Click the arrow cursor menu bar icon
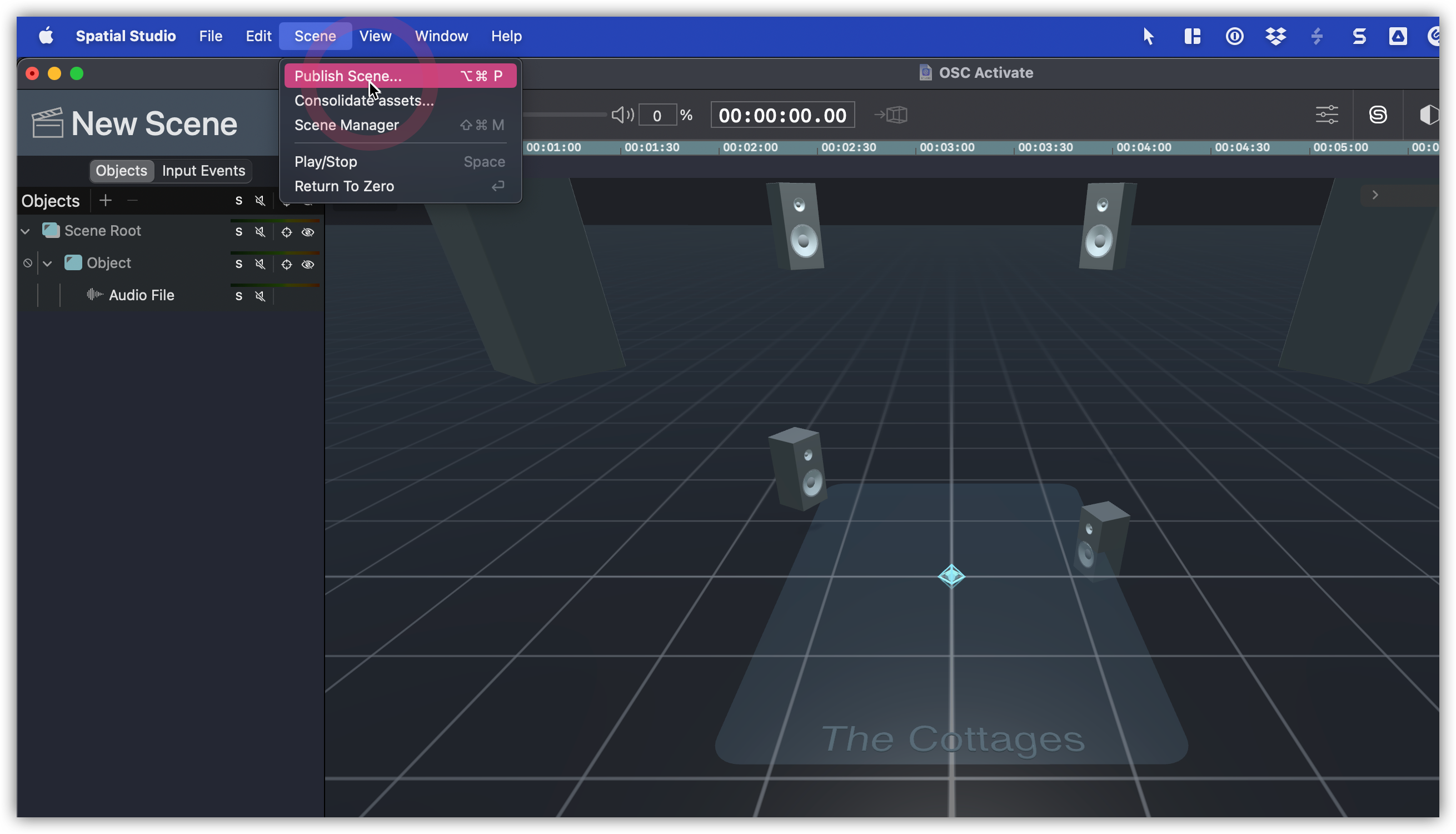The width and height of the screenshot is (1456, 834). (x=1148, y=36)
